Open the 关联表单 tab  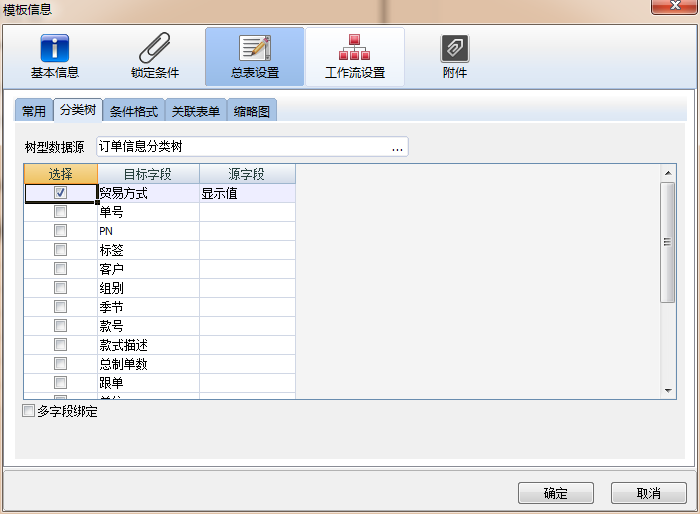pyautogui.click(x=196, y=111)
